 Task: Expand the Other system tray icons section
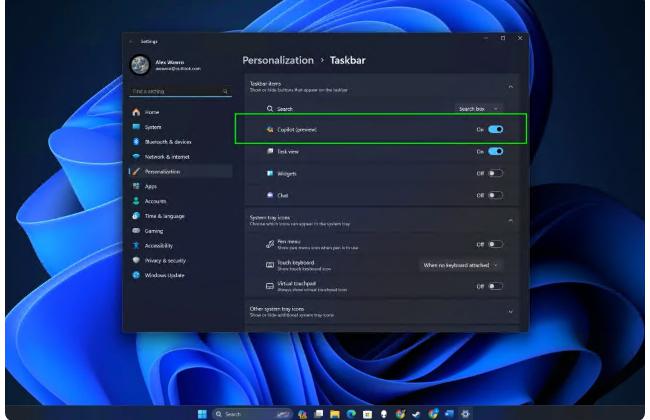coord(511,312)
